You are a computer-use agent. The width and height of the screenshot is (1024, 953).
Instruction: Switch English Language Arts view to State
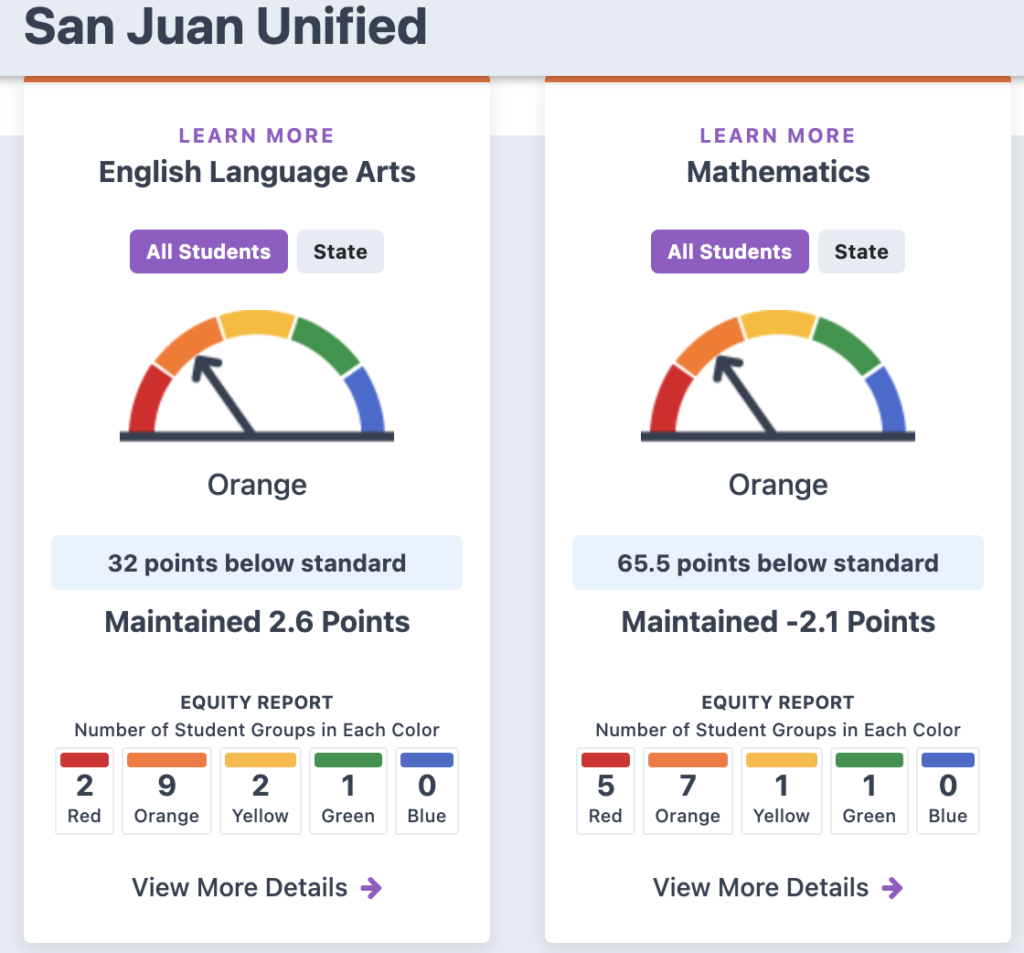point(340,252)
